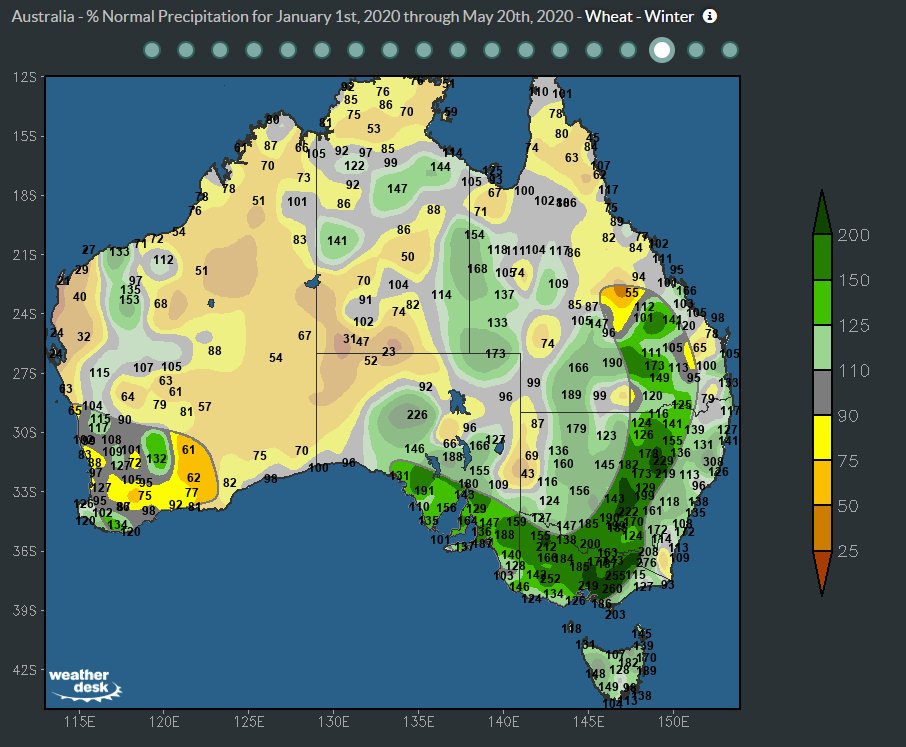
Task: Select the third slide indicator dot
Action: point(220,50)
